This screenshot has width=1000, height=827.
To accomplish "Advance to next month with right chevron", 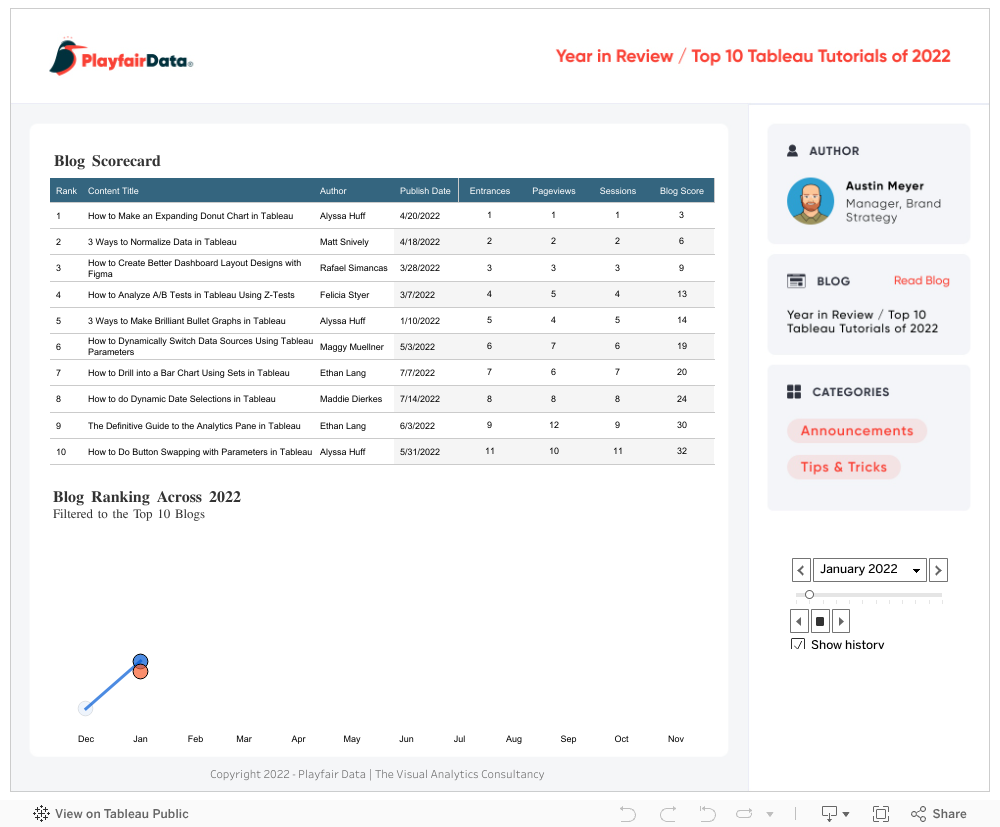I will pyautogui.click(x=938, y=570).
